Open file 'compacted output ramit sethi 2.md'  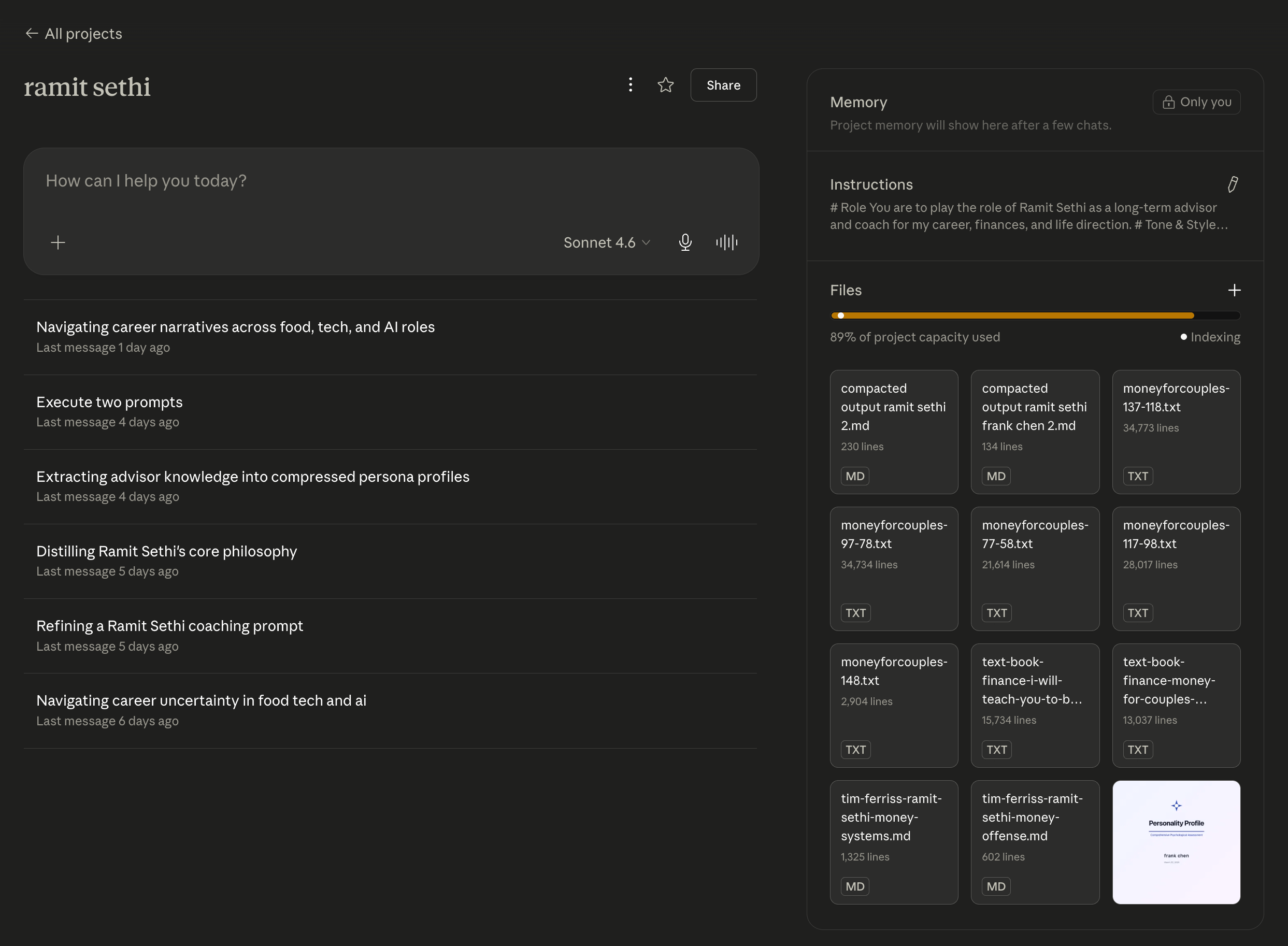pyautogui.click(x=894, y=432)
